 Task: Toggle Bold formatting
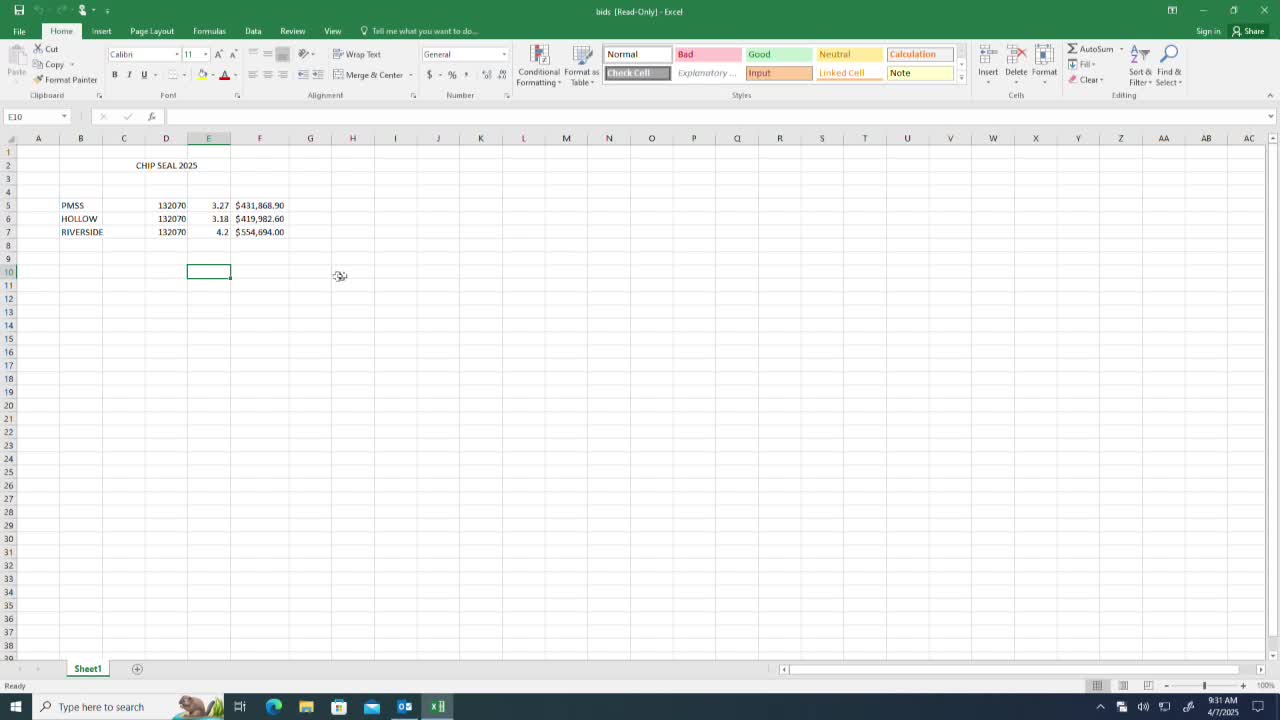pyautogui.click(x=114, y=75)
